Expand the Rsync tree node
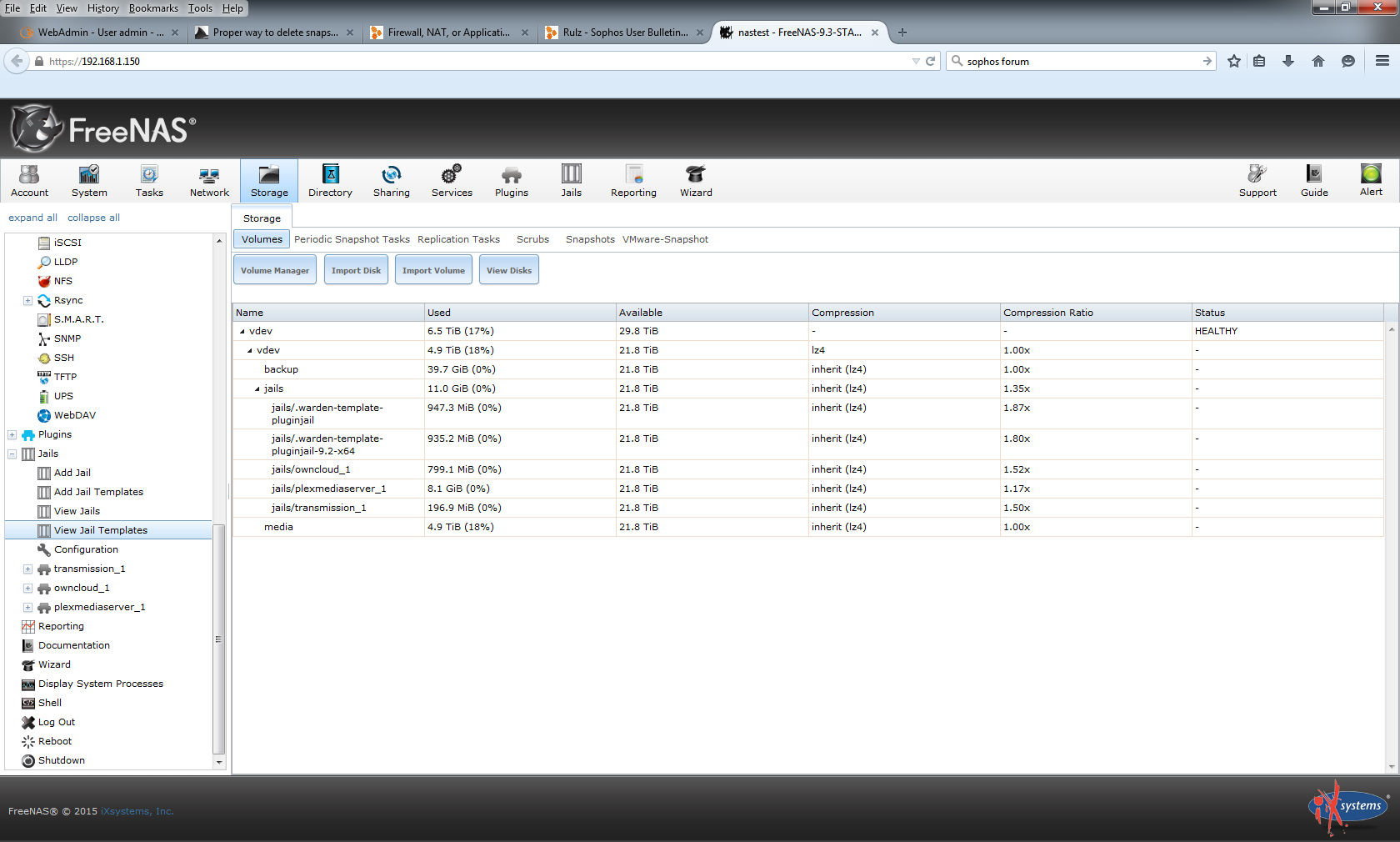This screenshot has width=1400, height=842. pyautogui.click(x=27, y=300)
